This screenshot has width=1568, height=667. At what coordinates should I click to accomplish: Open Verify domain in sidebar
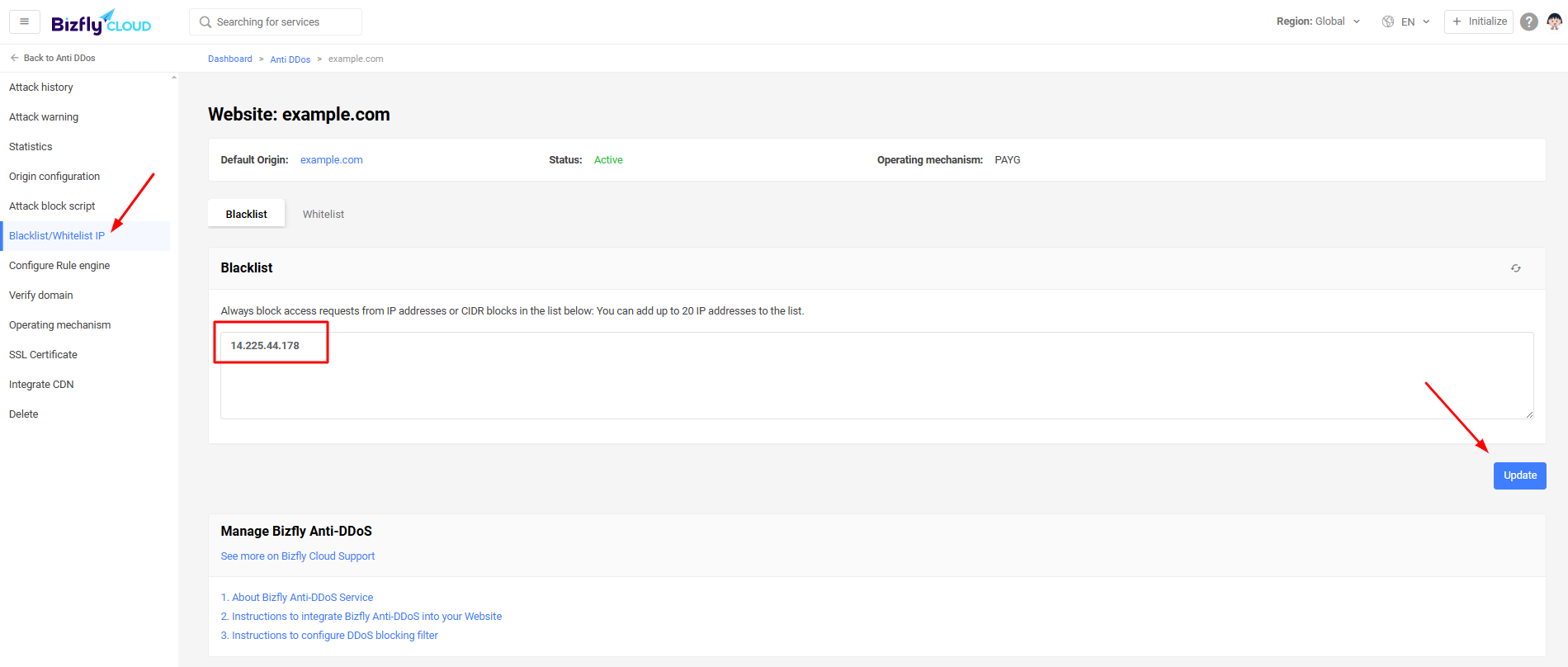[x=41, y=296]
